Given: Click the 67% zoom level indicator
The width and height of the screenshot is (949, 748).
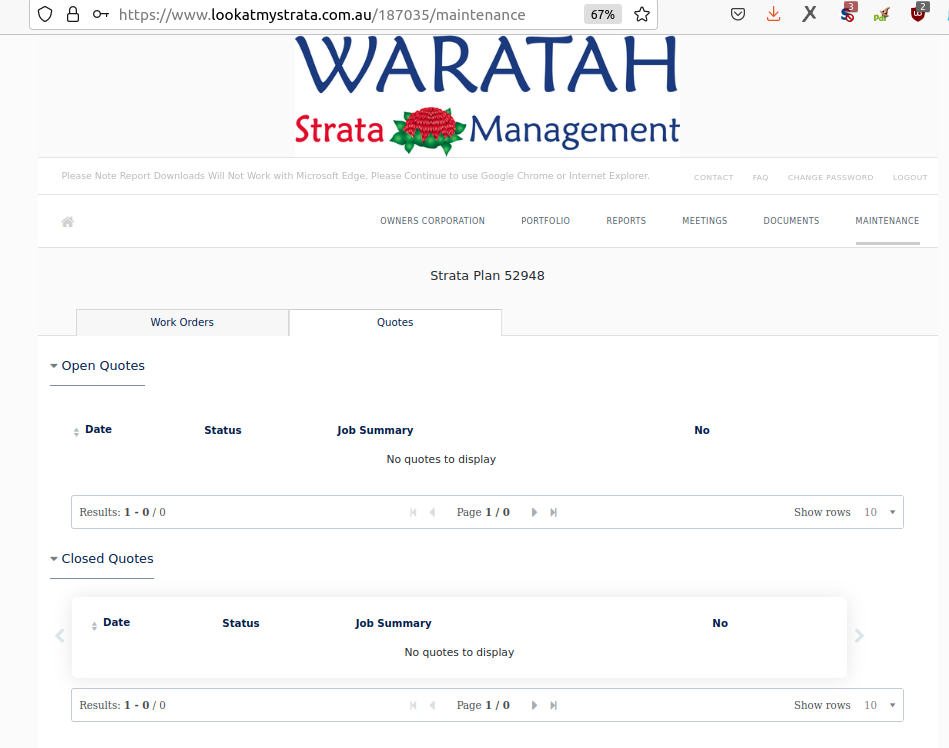Looking at the screenshot, I should click(602, 15).
